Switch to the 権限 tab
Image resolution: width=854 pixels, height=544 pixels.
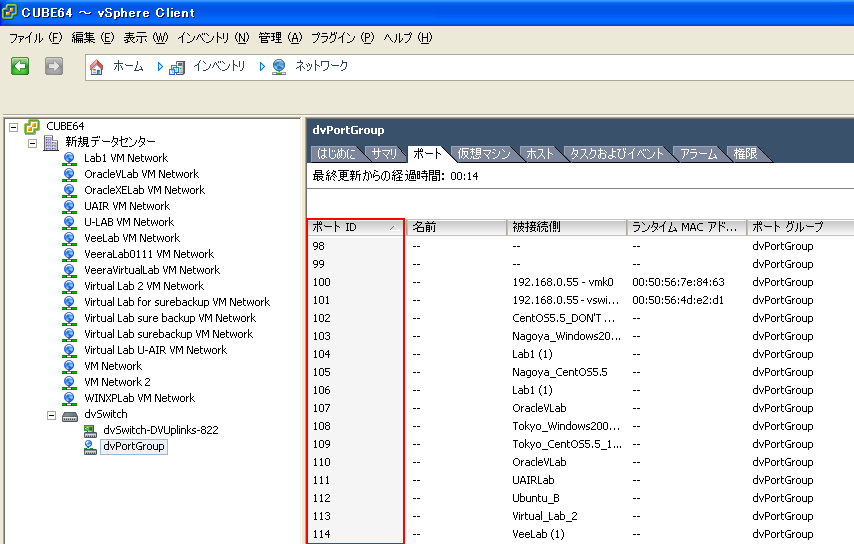[746, 154]
